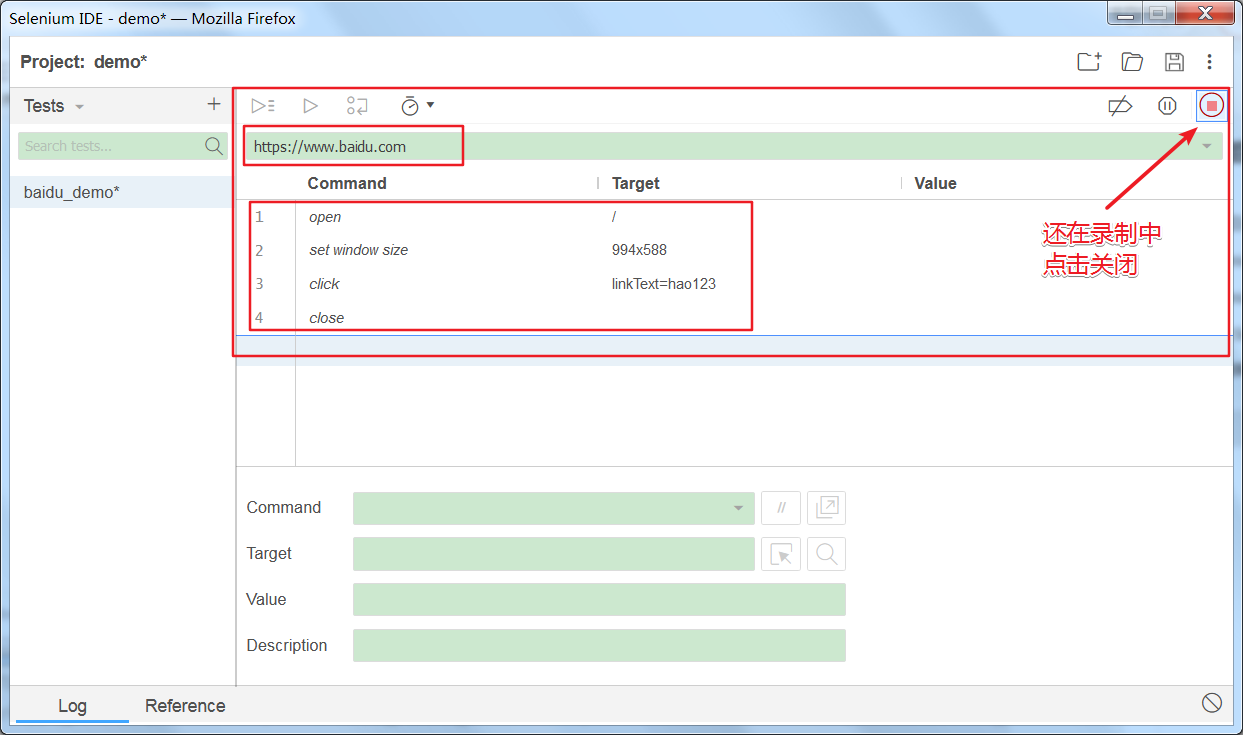
Task: Minimize the Firefox window
Action: 1125,14
